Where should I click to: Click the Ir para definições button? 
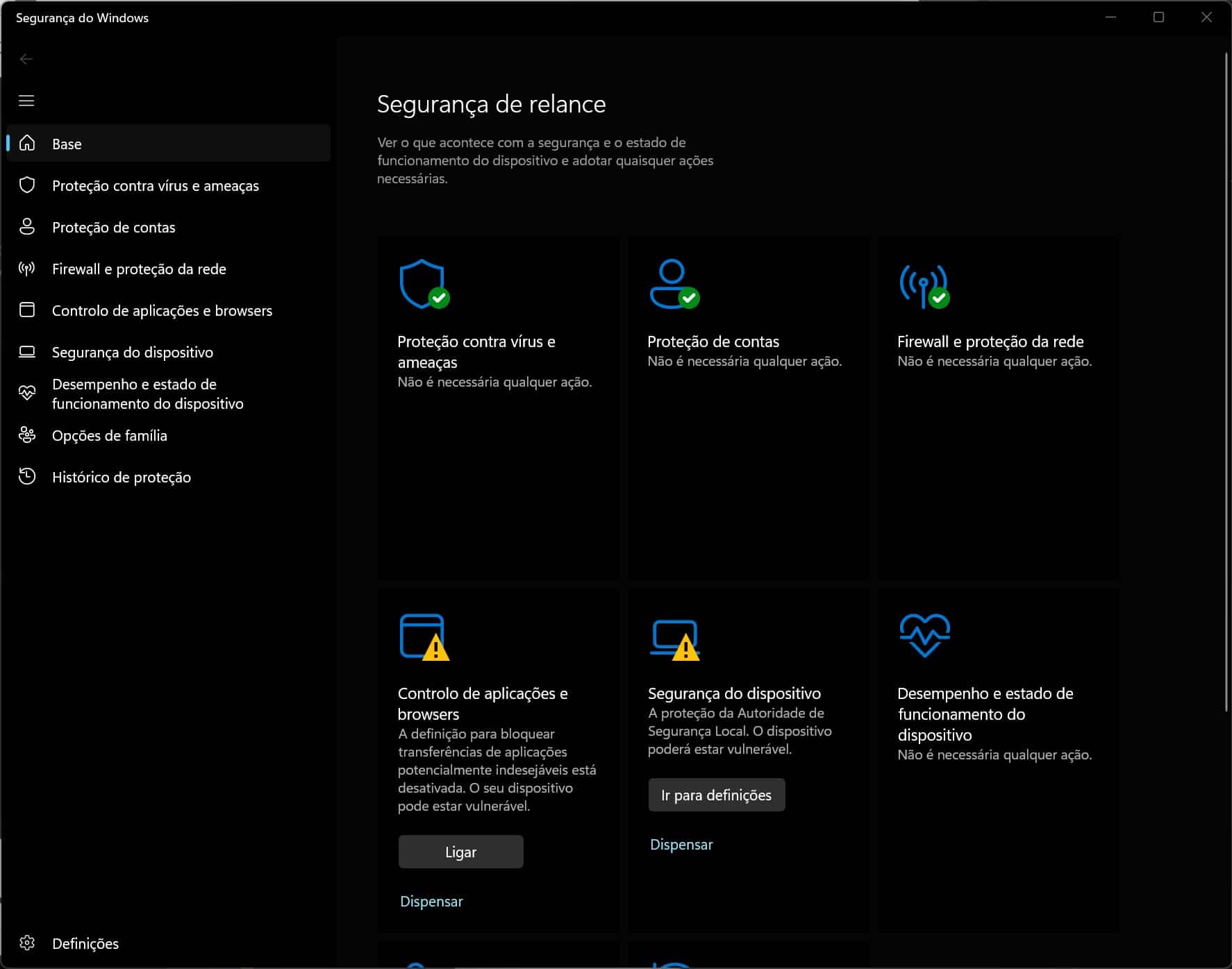click(716, 795)
